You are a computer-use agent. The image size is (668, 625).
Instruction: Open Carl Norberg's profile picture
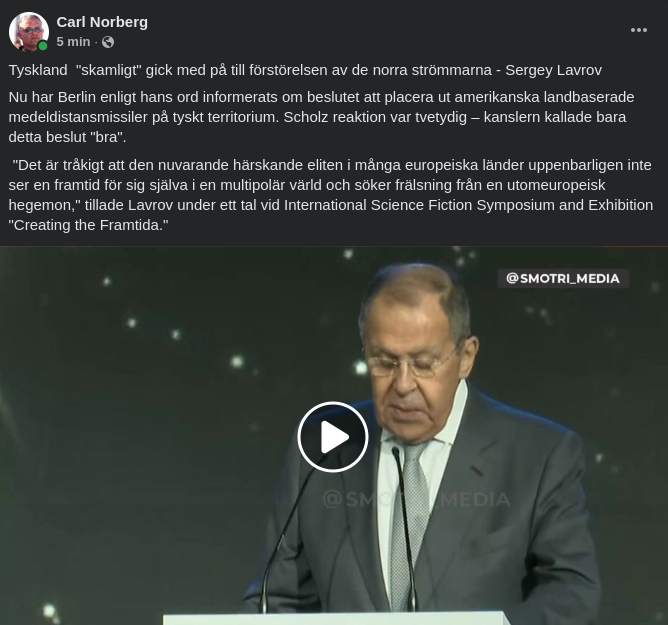coord(29,32)
